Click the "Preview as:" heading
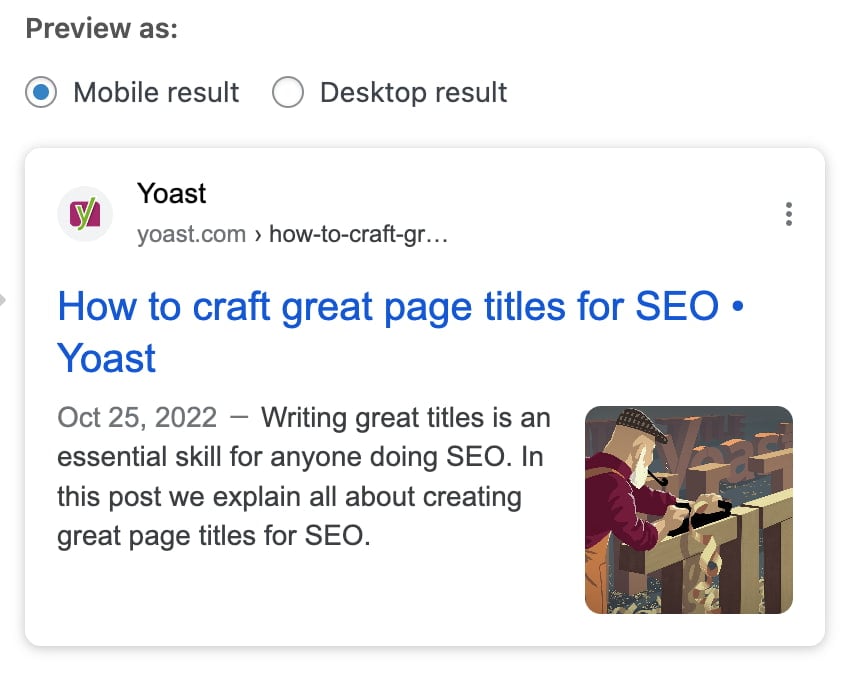 [101, 29]
